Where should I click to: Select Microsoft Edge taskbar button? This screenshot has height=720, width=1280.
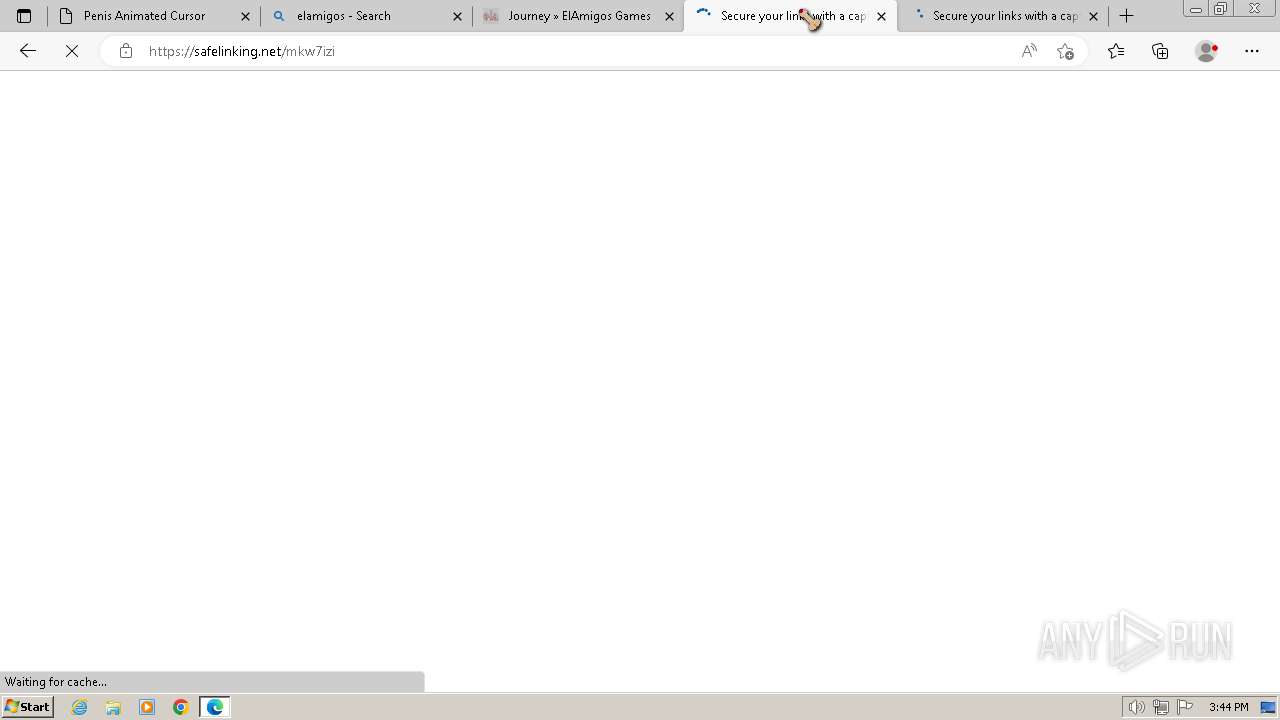click(215, 707)
